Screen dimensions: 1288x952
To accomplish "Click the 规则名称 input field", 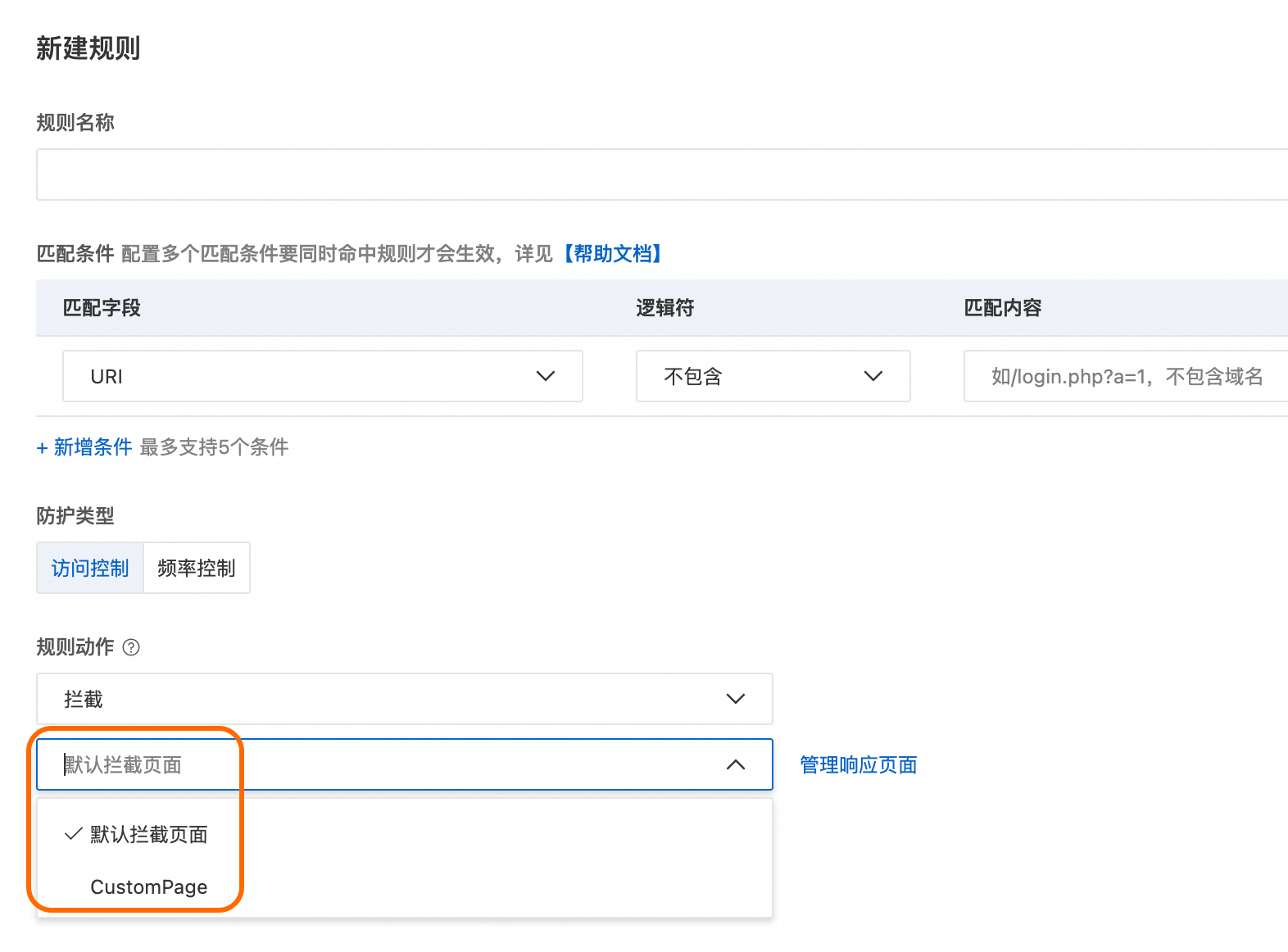I will (x=662, y=175).
